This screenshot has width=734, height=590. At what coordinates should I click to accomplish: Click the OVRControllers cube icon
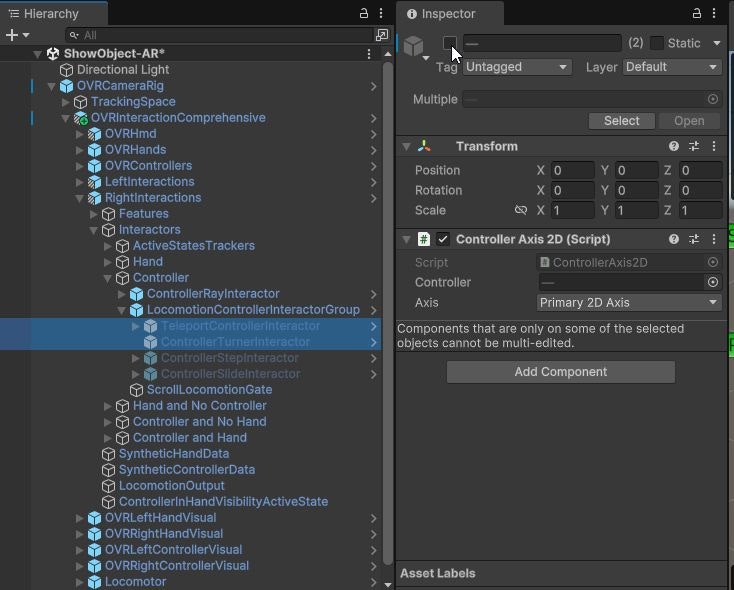point(95,166)
